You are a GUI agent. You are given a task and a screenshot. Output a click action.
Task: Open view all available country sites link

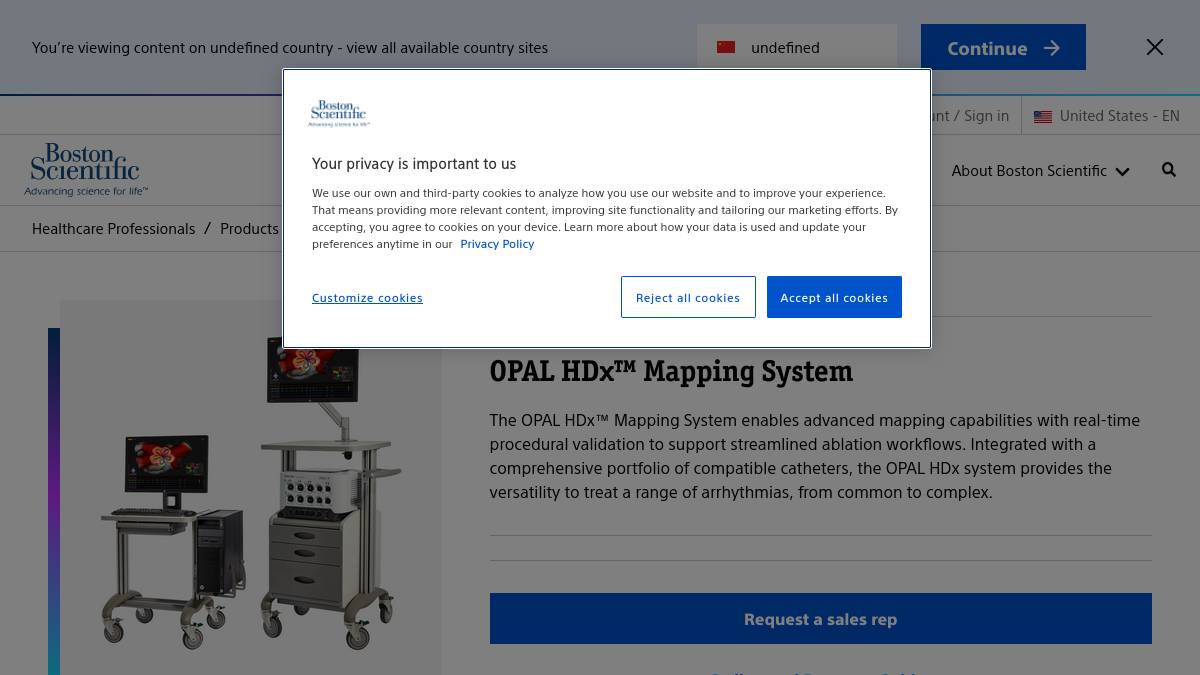[447, 47]
